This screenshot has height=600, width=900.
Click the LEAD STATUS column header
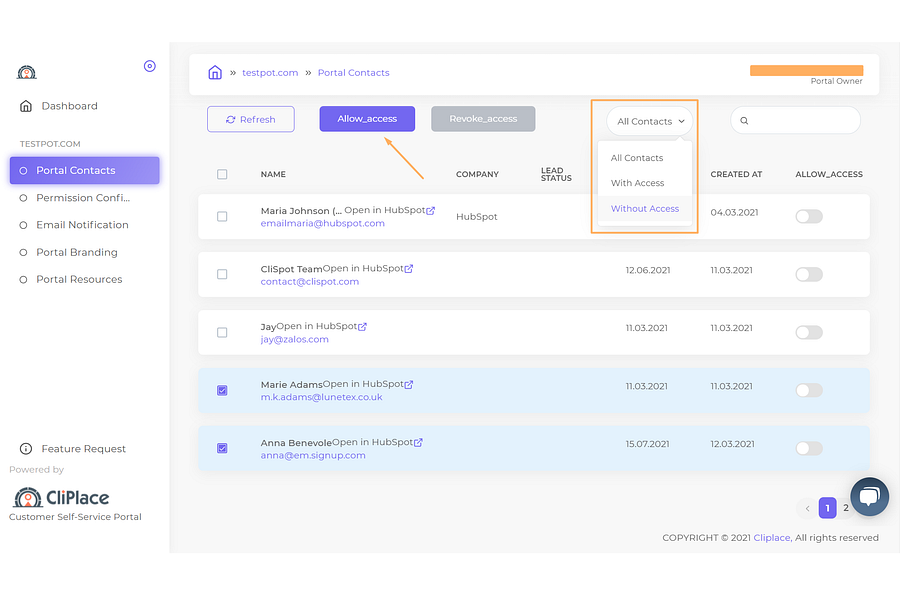click(556, 175)
